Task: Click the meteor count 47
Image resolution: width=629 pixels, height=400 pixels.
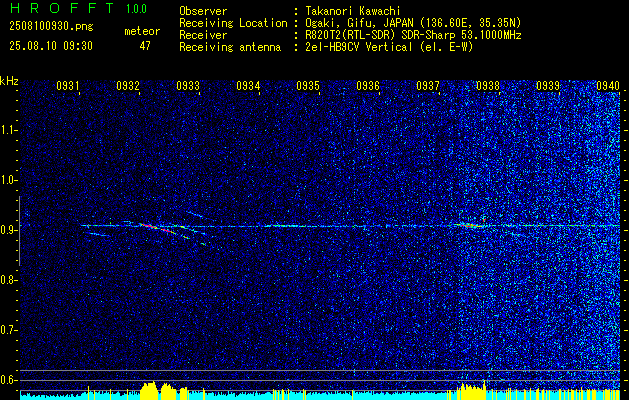Action: pyautogui.click(x=145, y=46)
